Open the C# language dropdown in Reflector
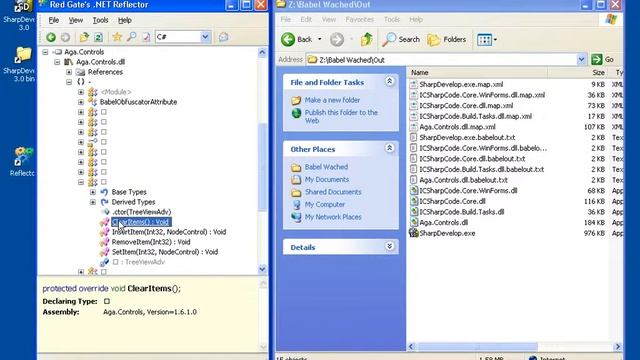The image size is (640, 360). [205, 37]
